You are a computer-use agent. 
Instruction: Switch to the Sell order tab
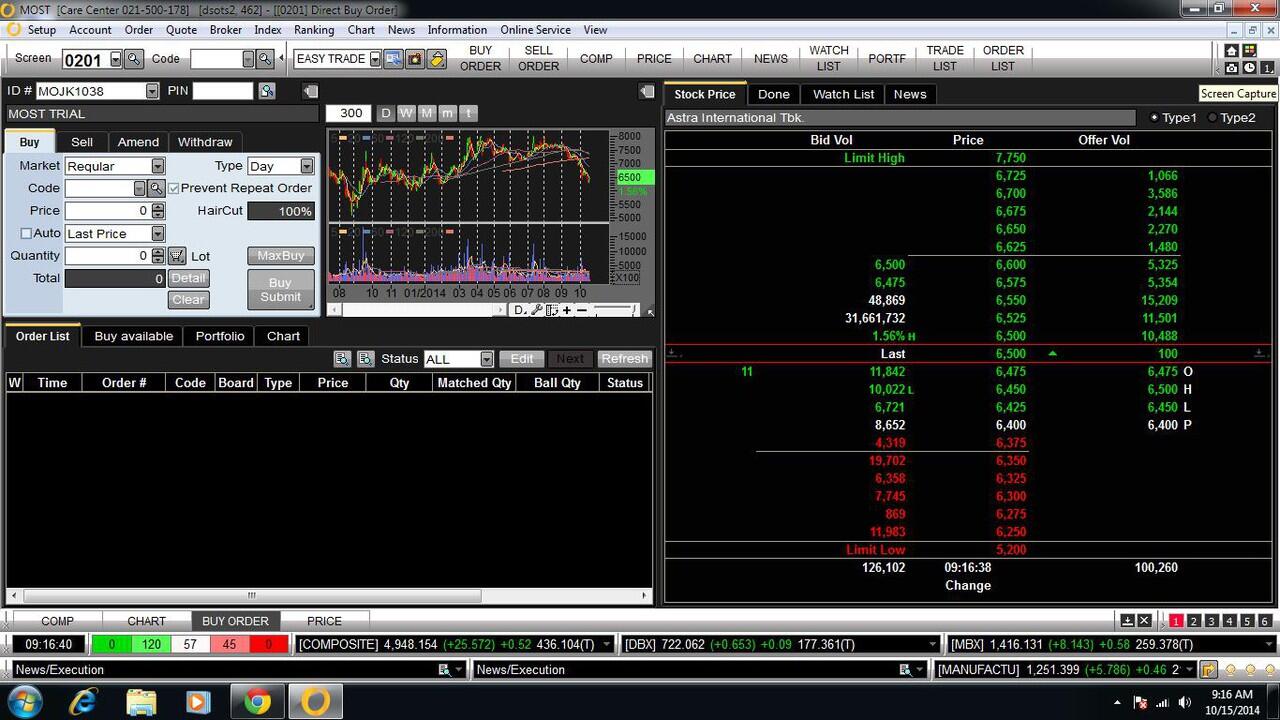pyautogui.click(x=82, y=142)
